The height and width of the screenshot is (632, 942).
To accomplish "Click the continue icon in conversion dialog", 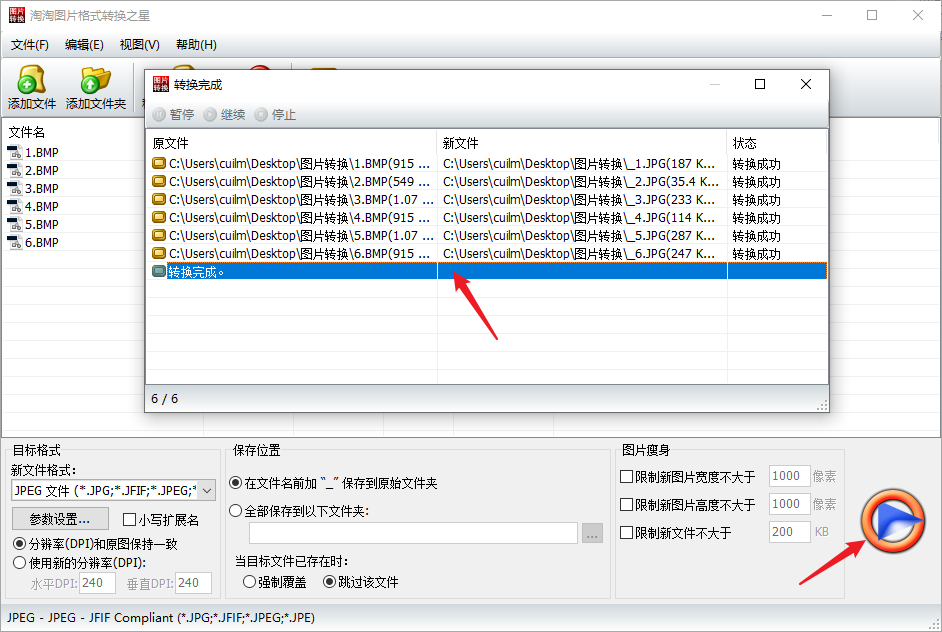I will 210,115.
